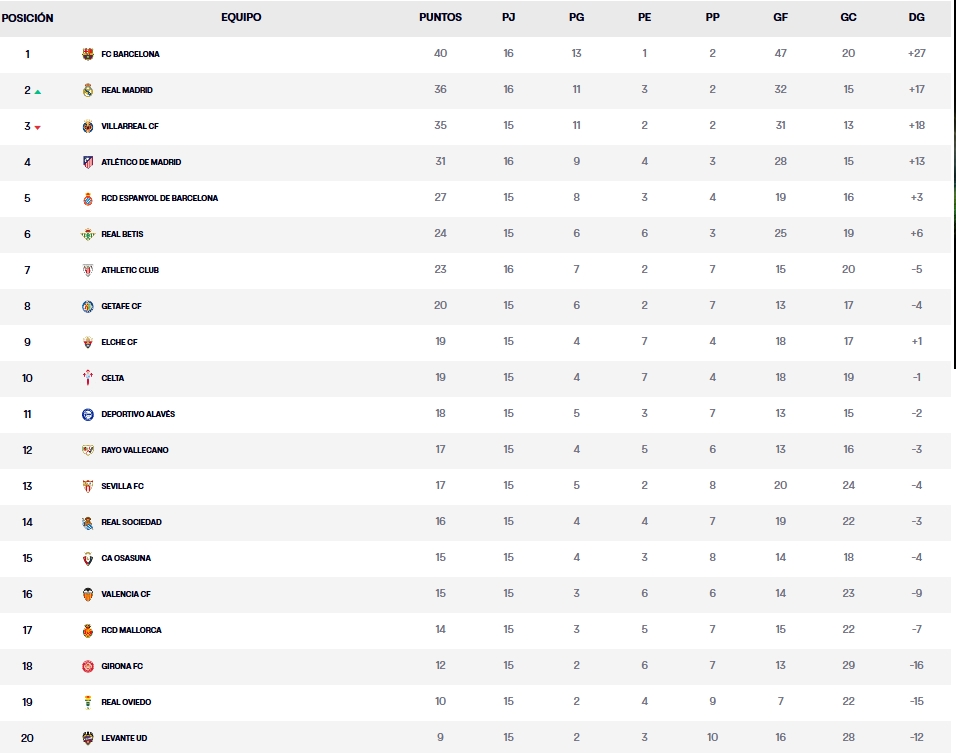The width and height of the screenshot is (956, 753).
Task: Sort table by PUNTOS column header
Action: 440,17
